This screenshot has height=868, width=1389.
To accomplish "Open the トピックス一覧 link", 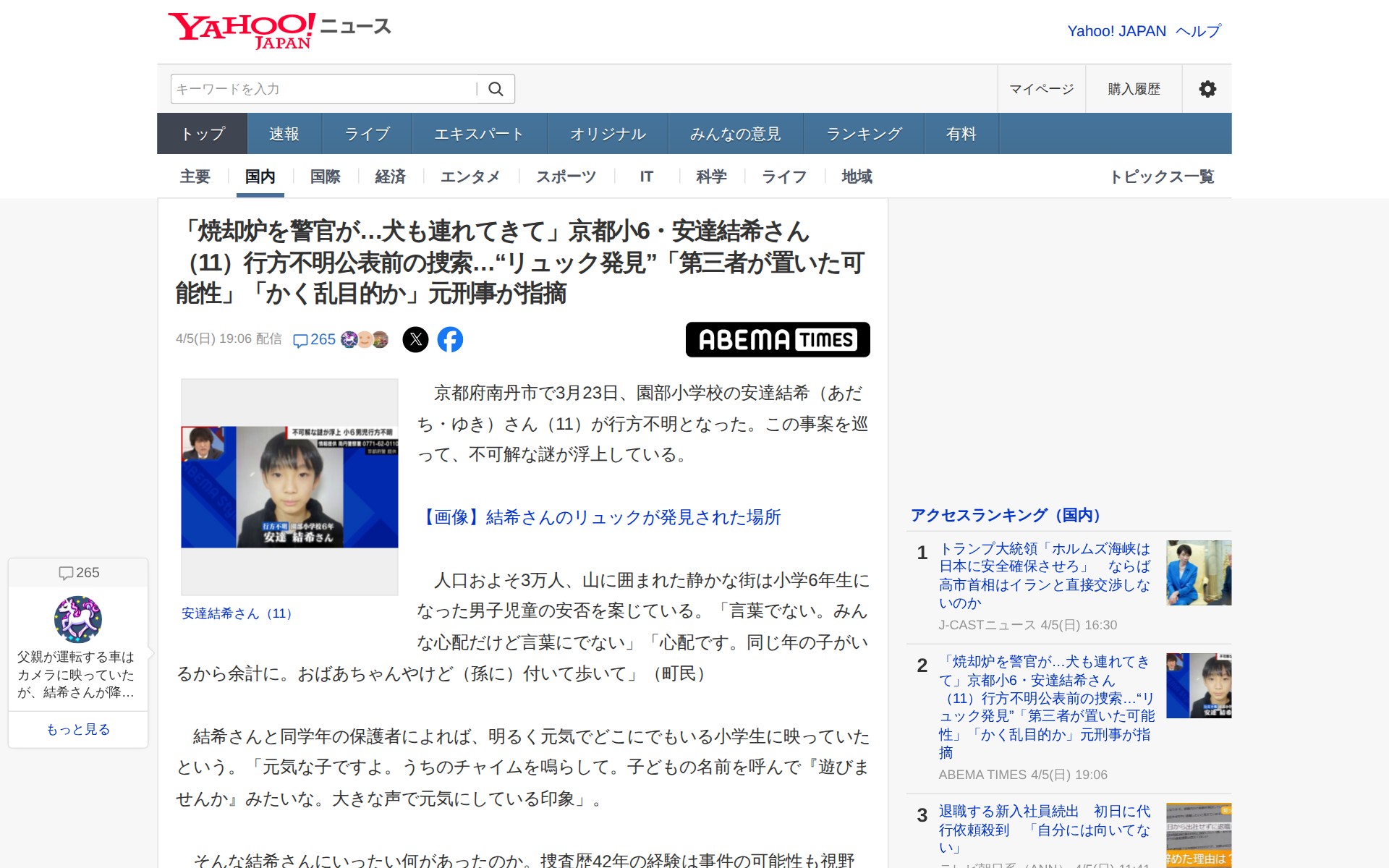I will (x=1164, y=176).
